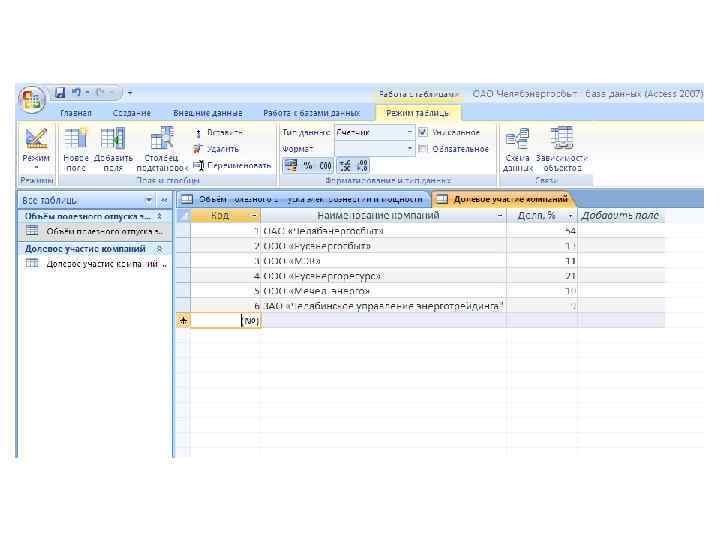Undo the last action
Viewport: 720px width, 540px height.
pyautogui.click(x=76, y=93)
